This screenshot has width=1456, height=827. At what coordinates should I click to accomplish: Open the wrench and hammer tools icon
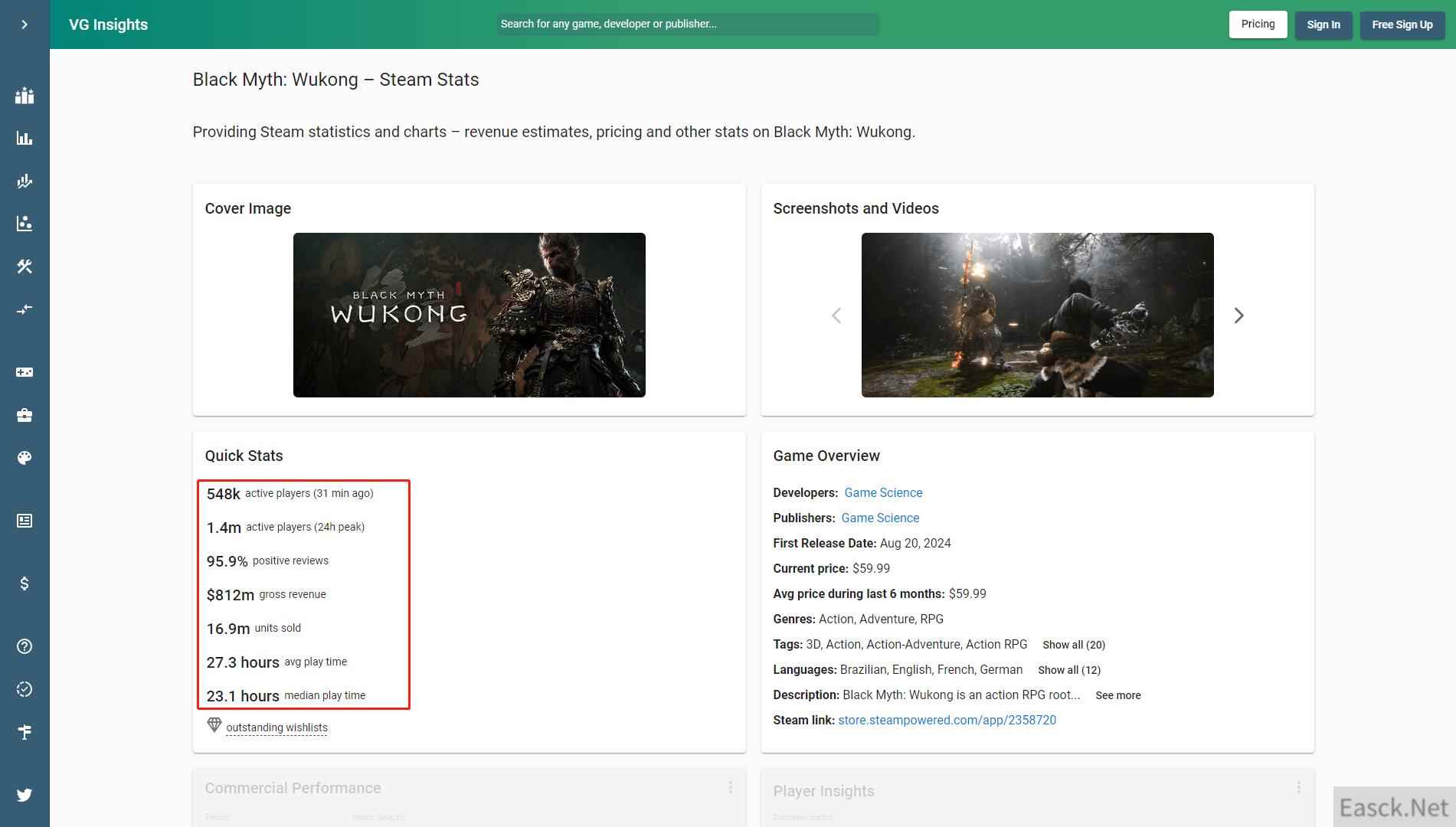pos(25,266)
